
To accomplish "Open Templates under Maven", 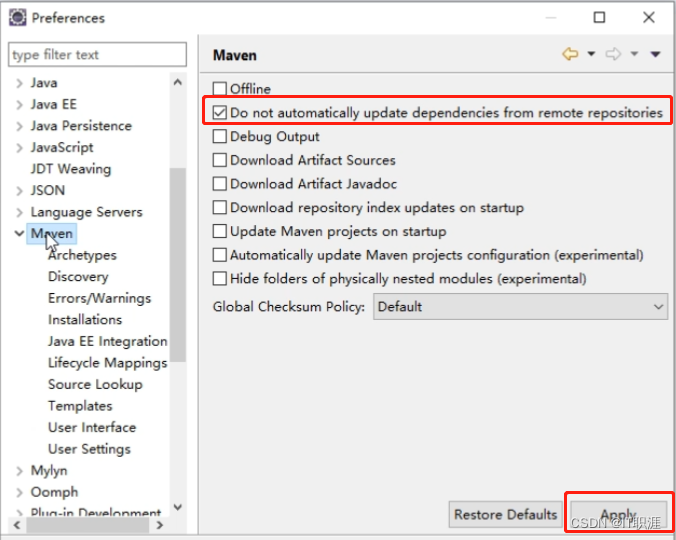I will pyautogui.click(x=80, y=406).
